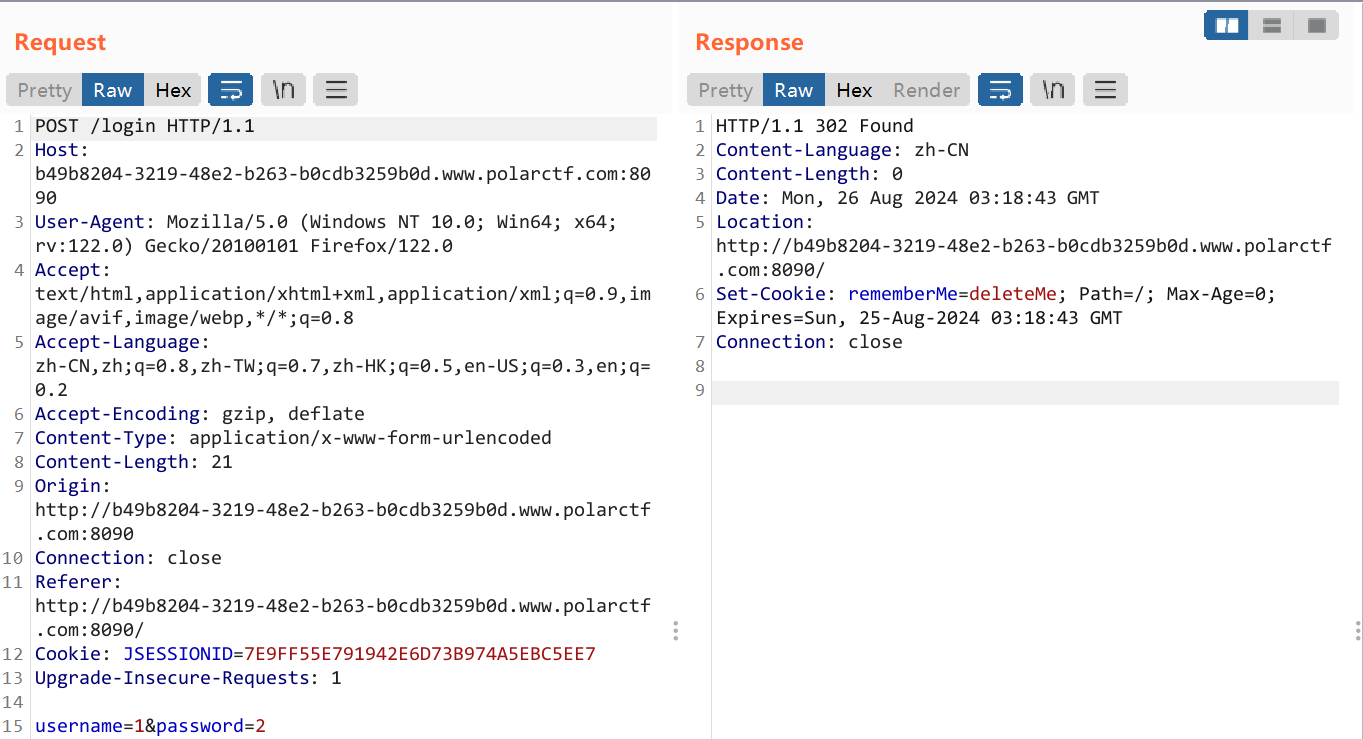Switch Request to Hex view

[x=173, y=90]
